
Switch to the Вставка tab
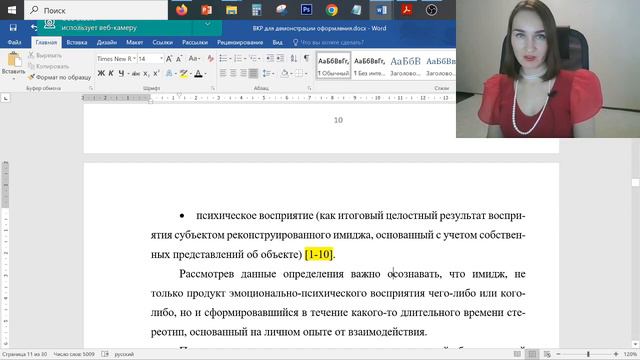tap(77, 42)
